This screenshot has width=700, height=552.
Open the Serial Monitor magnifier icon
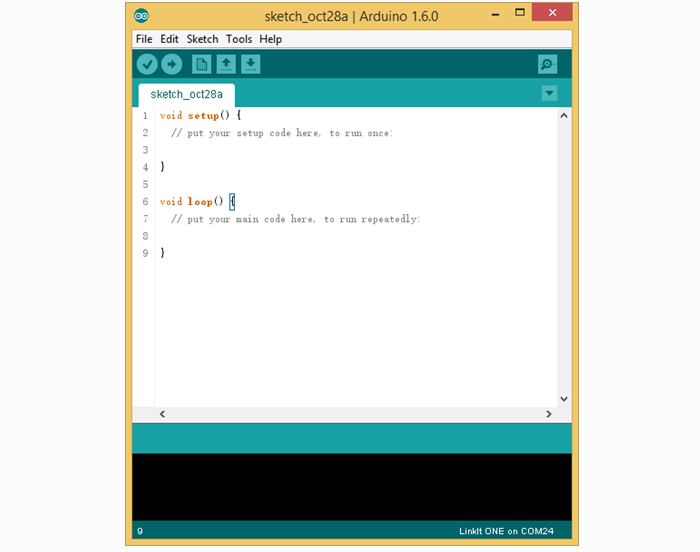(547, 64)
